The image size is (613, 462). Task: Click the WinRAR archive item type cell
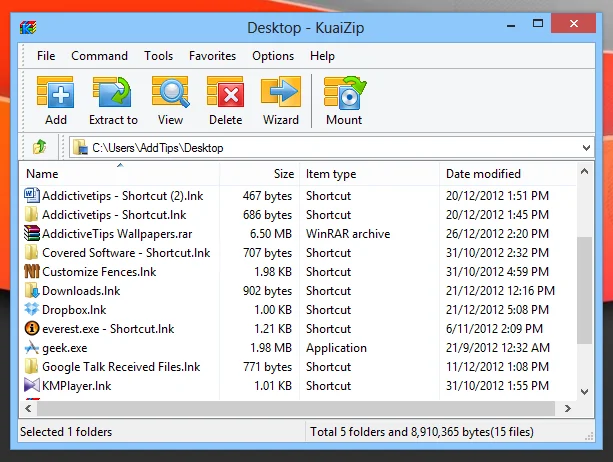pyautogui.click(x=348, y=234)
